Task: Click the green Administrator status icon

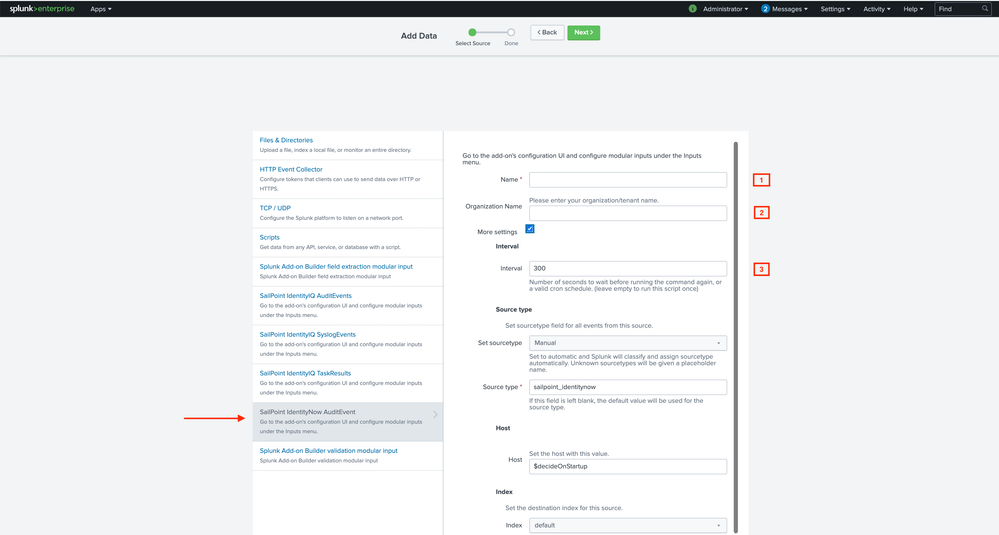Action: (693, 9)
